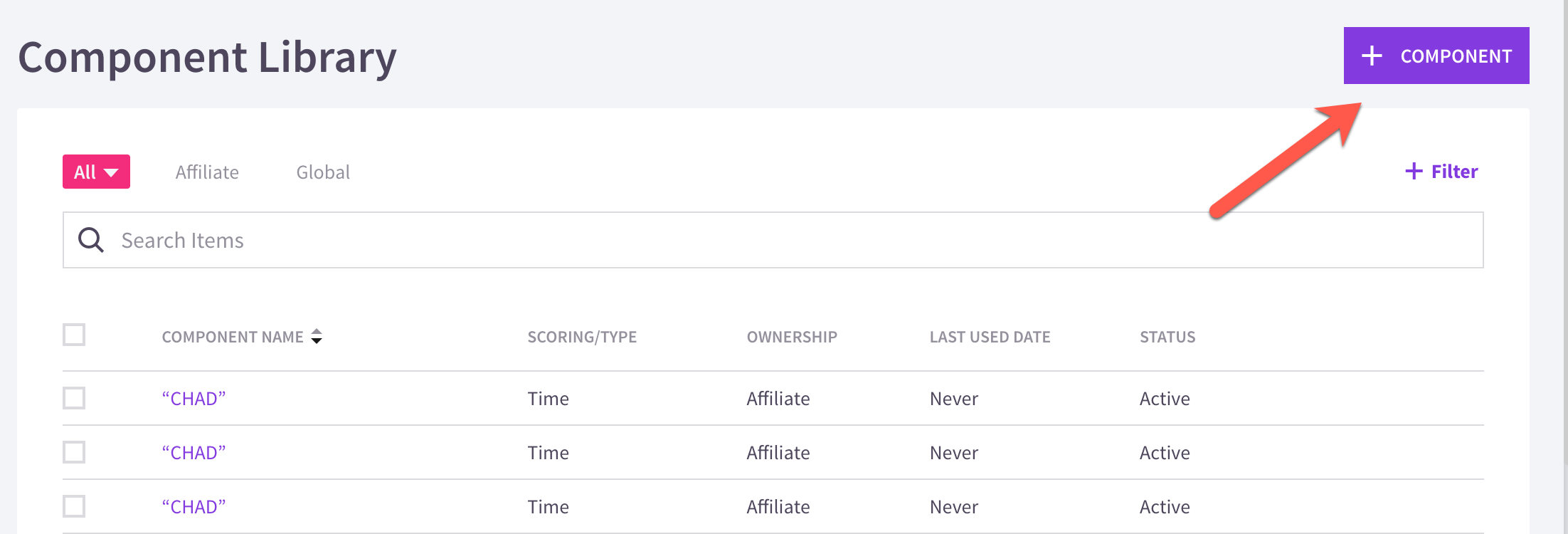
Task: Switch to the Affiliate tab
Action: (207, 172)
